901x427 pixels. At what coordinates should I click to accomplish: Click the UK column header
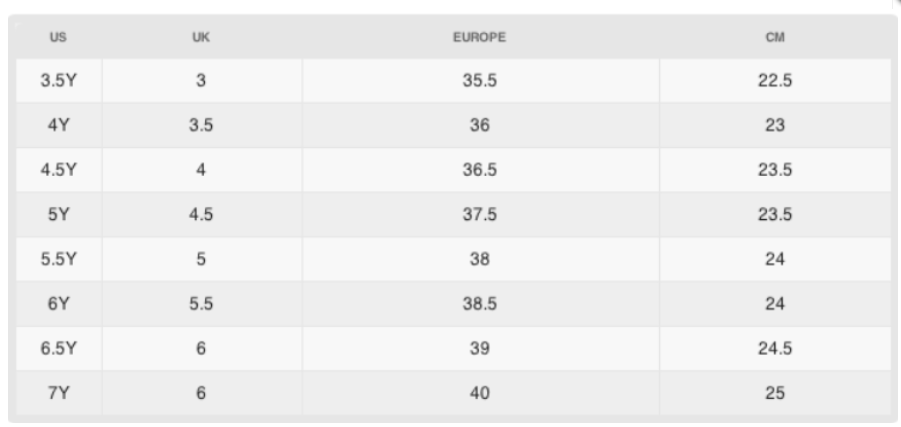tap(201, 37)
